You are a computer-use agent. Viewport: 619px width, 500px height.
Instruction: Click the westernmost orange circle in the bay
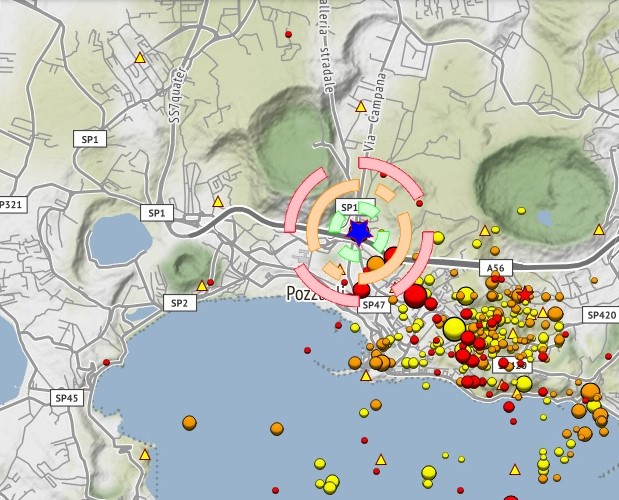(x=189, y=423)
